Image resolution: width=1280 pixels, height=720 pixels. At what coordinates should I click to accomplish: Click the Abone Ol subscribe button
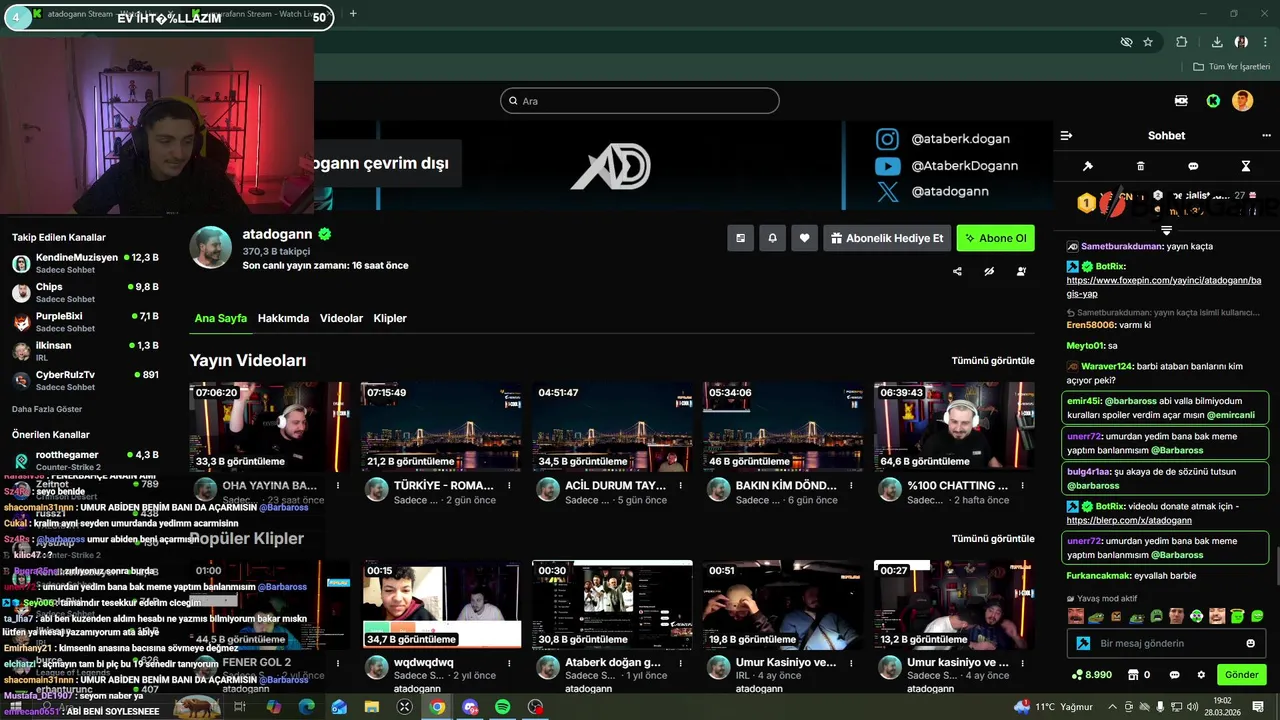995,238
